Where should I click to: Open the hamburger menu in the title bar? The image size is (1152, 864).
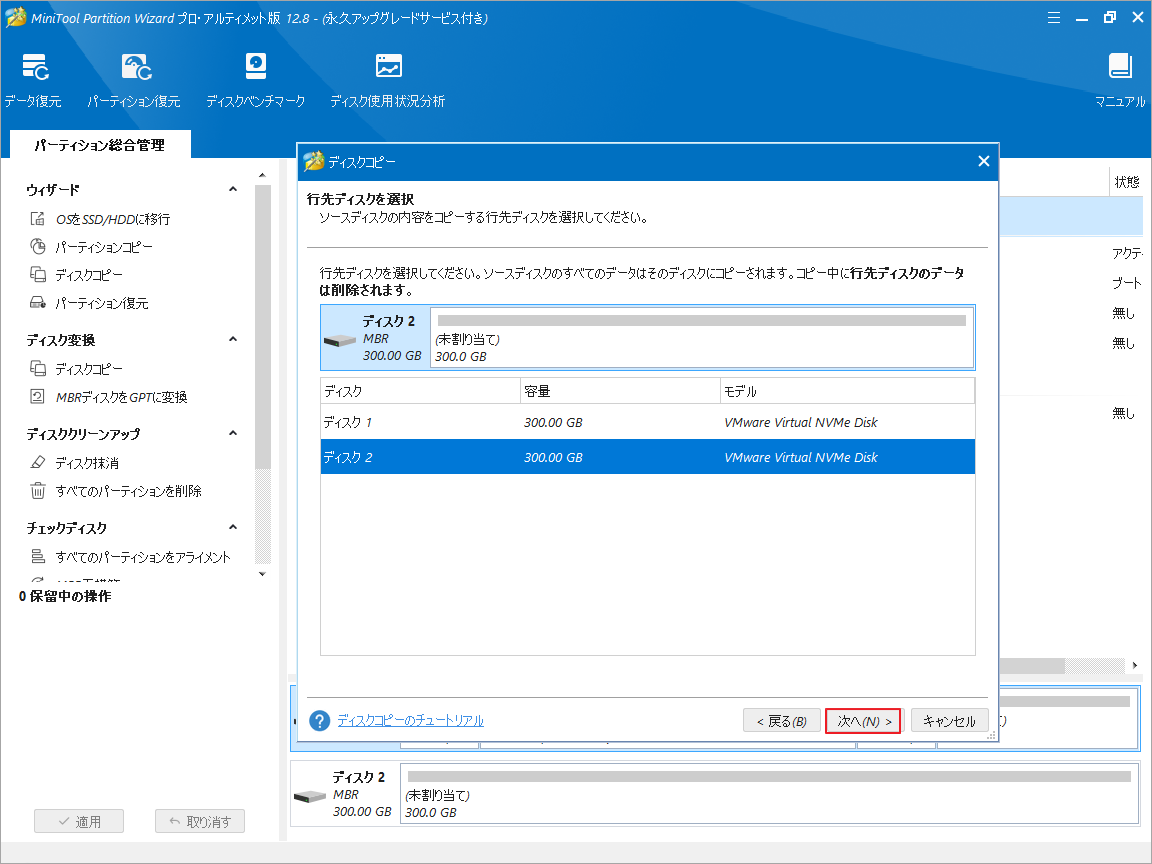coord(1054,18)
